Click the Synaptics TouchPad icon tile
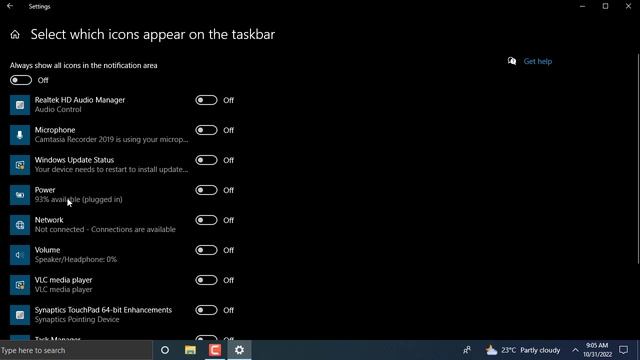The height and width of the screenshot is (360, 640). pyautogui.click(x=20, y=315)
